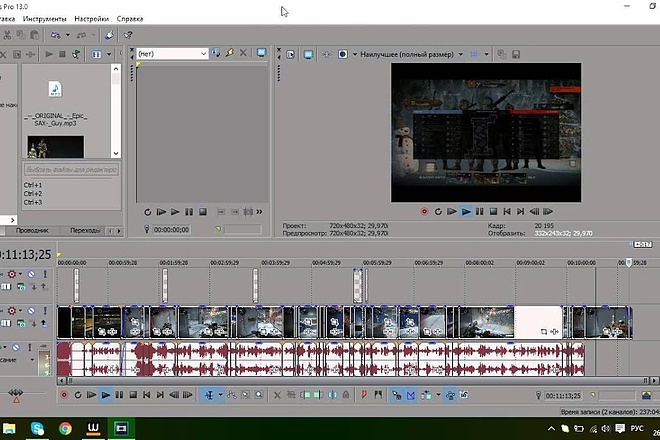660x440 pixels.
Task: Click the Views button in Project Media
Action: (96, 54)
